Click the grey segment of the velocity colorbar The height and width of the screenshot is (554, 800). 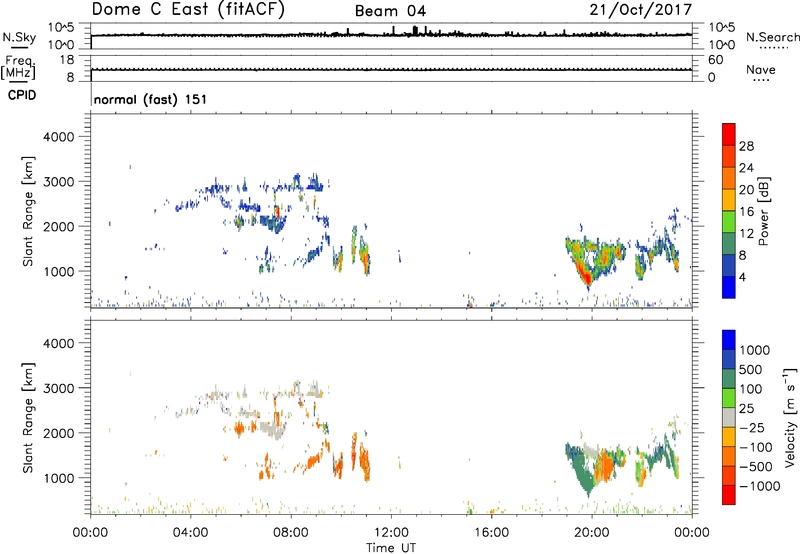pyautogui.click(x=729, y=418)
